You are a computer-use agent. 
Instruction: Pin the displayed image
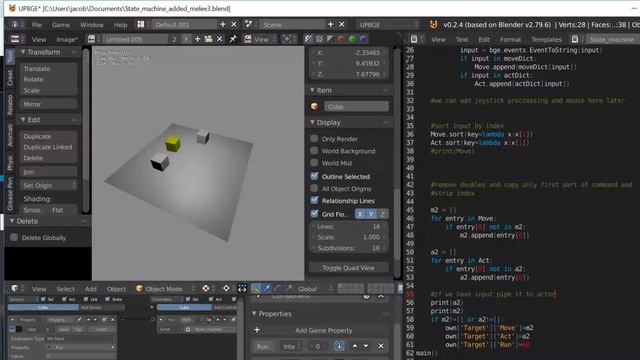point(233,39)
